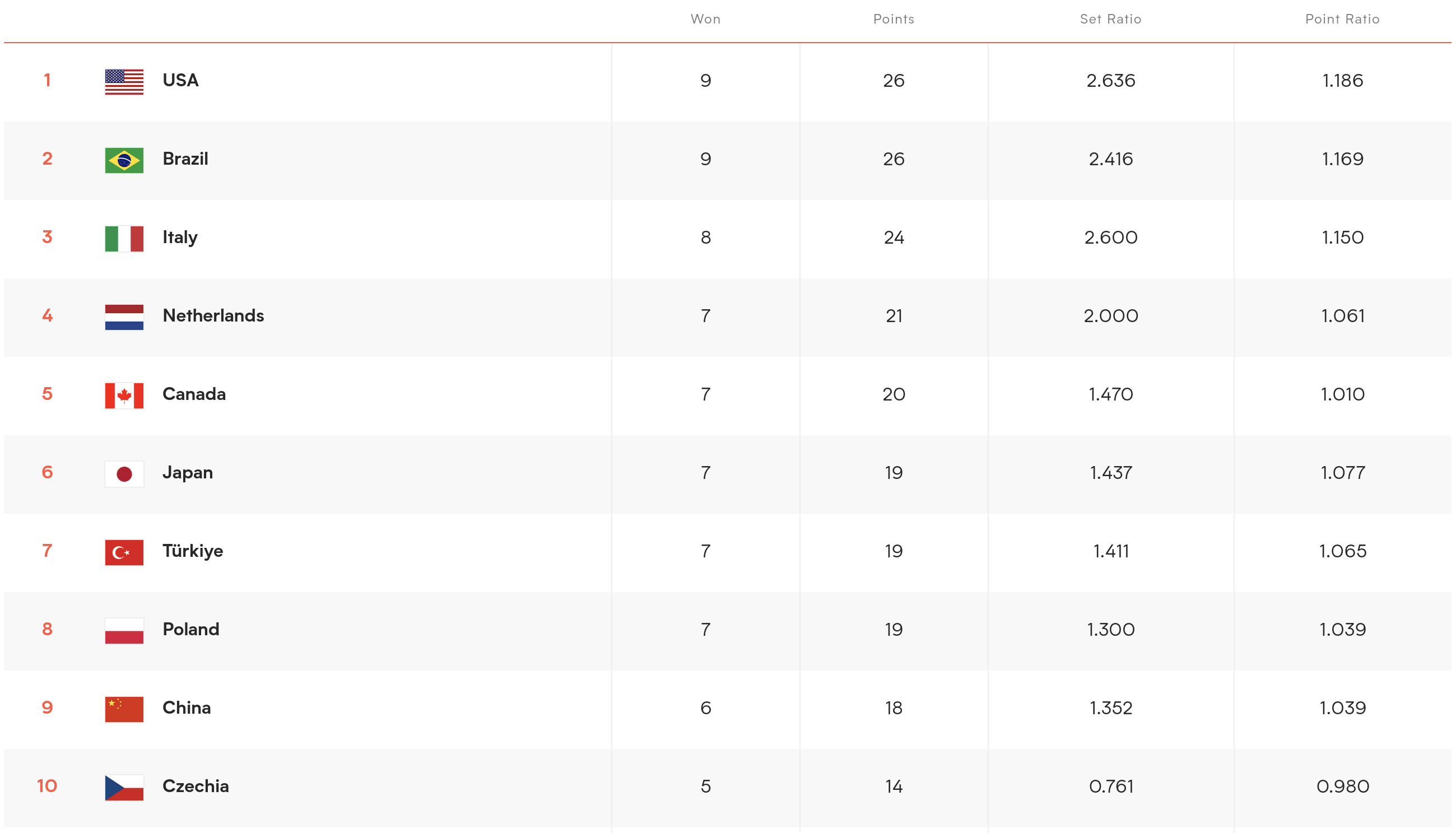Click the USA flag icon

(x=124, y=82)
